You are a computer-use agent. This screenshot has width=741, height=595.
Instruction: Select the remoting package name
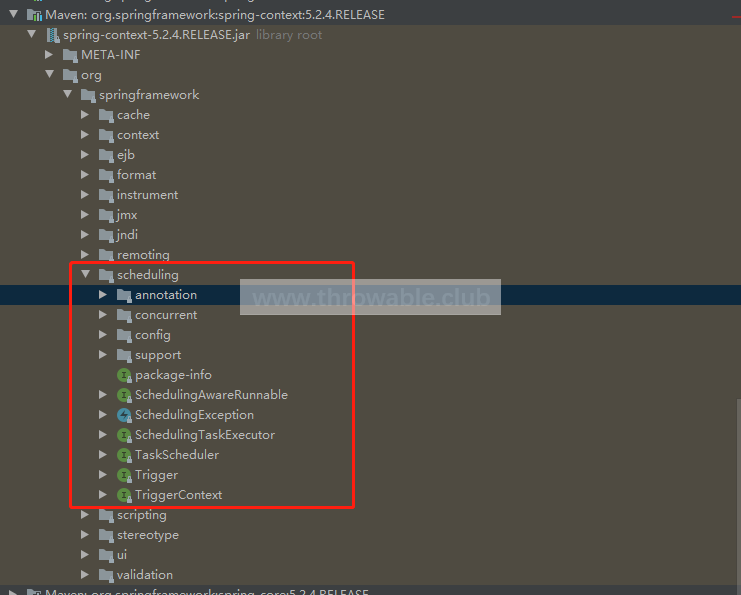tap(143, 255)
